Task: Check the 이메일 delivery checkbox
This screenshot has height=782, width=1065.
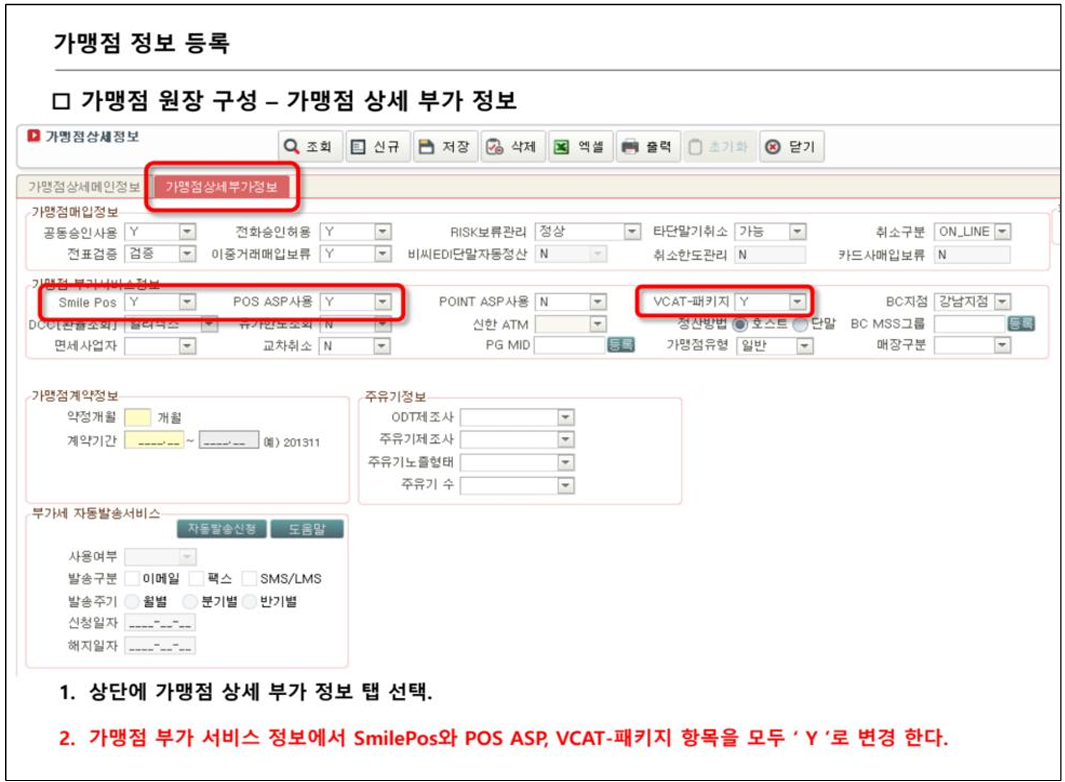Action: (132, 578)
